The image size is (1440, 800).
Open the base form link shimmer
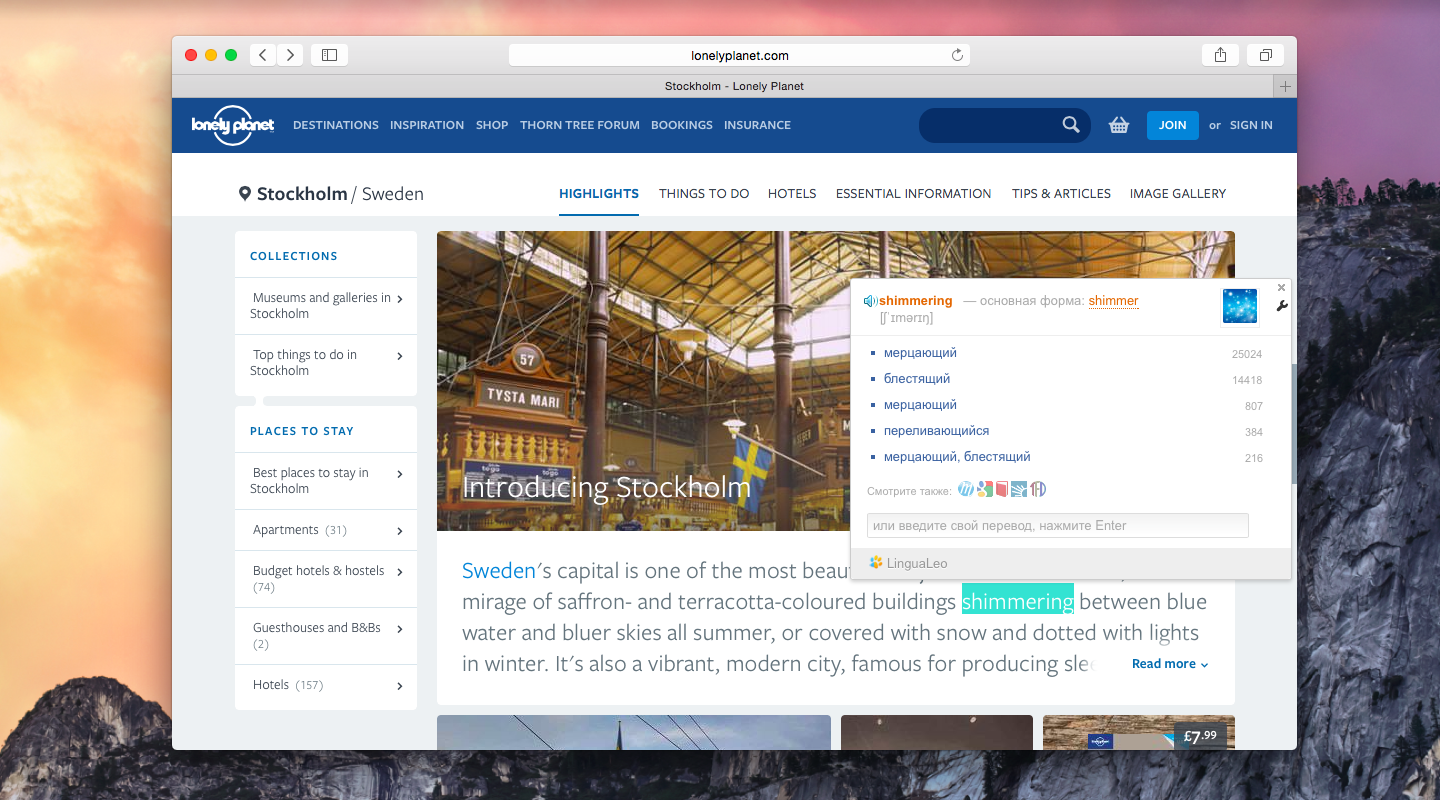[x=1114, y=301]
